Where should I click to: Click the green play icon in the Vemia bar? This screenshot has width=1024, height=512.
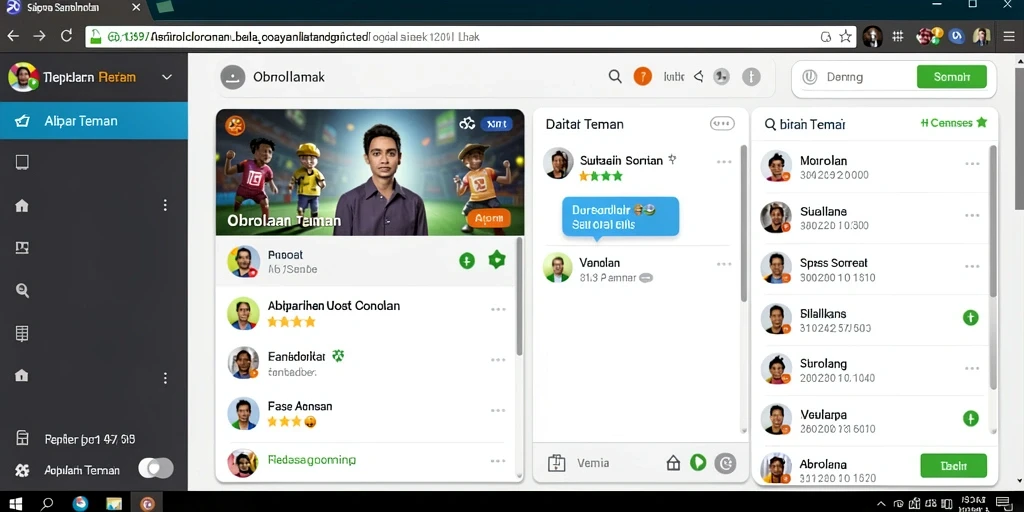pyautogui.click(x=698, y=463)
